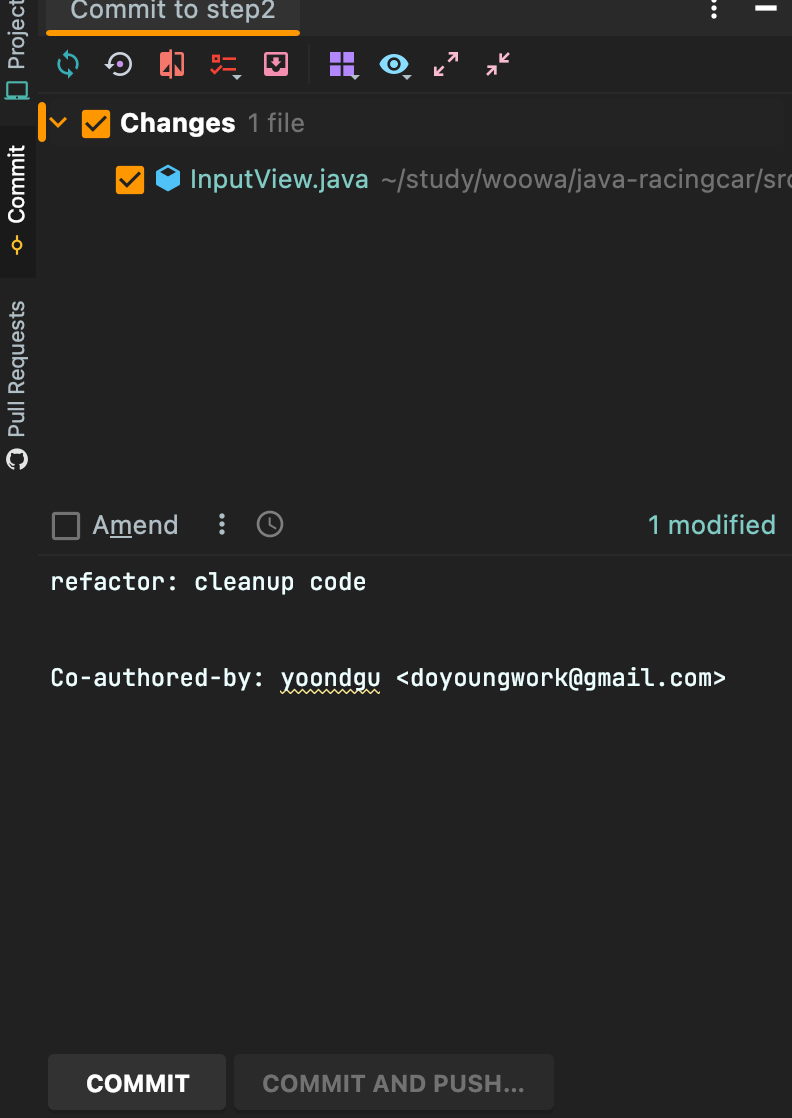Viewport: 792px width, 1118px height.
Task: Collapse the Changes tree node
Action: [59, 123]
